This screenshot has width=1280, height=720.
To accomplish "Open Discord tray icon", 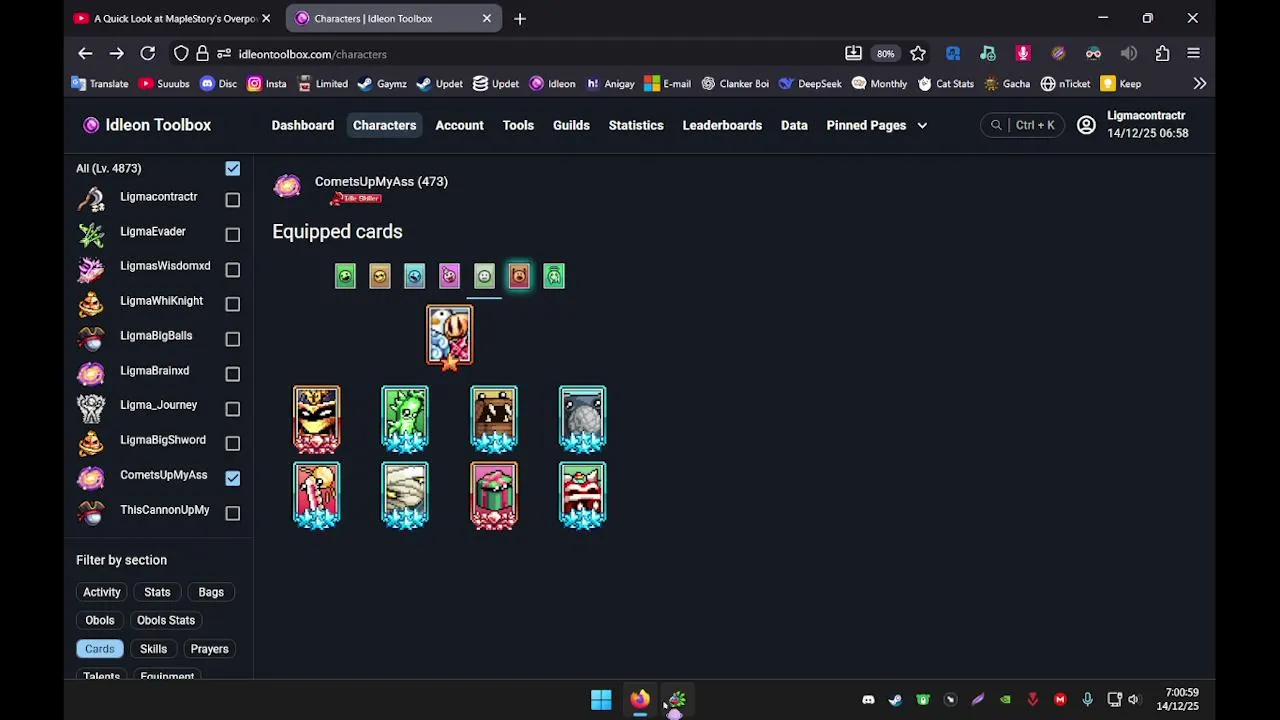I will 868,700.
